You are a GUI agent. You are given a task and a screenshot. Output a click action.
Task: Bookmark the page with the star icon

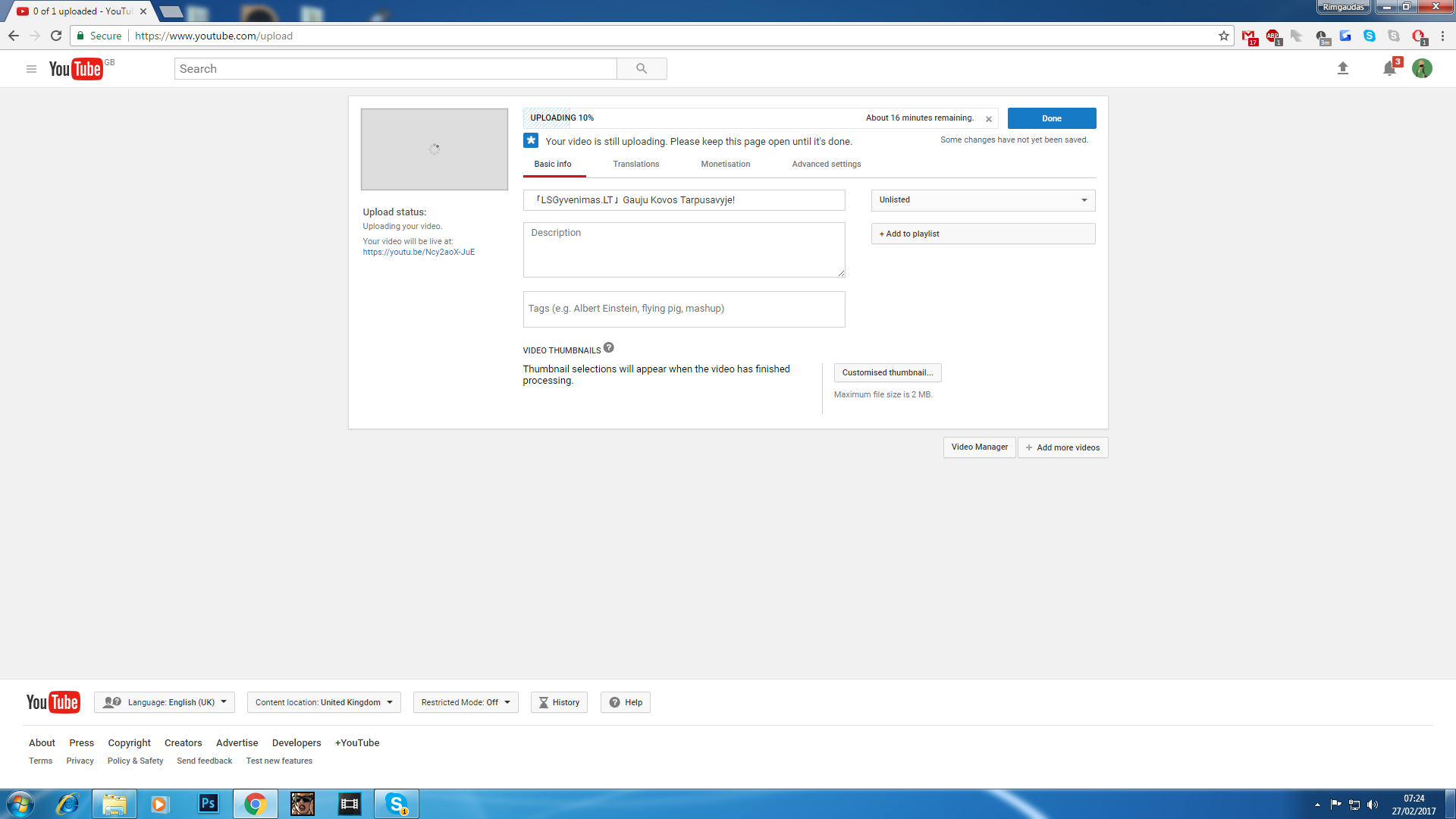pos(1223,36)
